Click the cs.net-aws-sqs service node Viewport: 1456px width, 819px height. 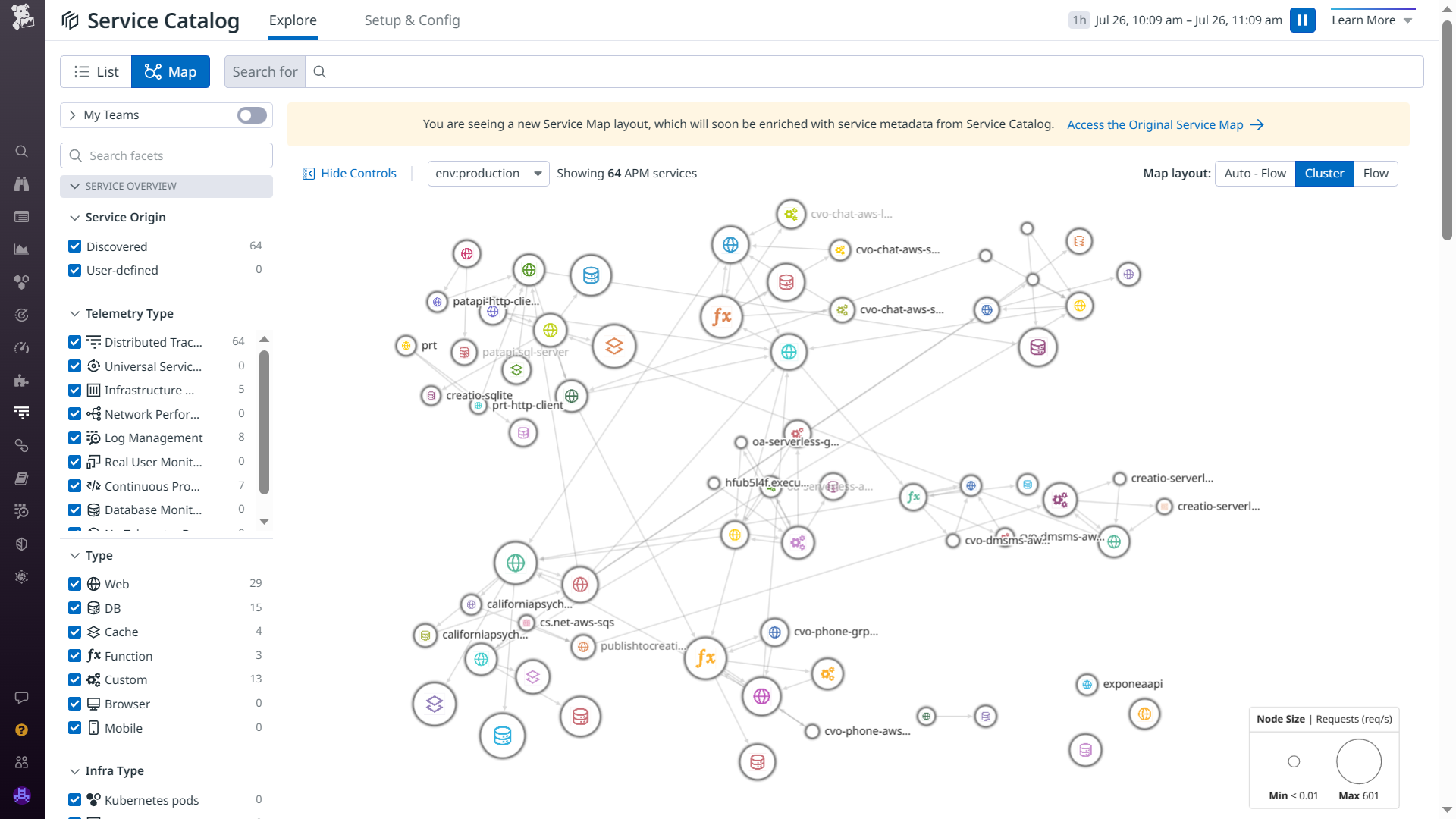click(526, 623)
